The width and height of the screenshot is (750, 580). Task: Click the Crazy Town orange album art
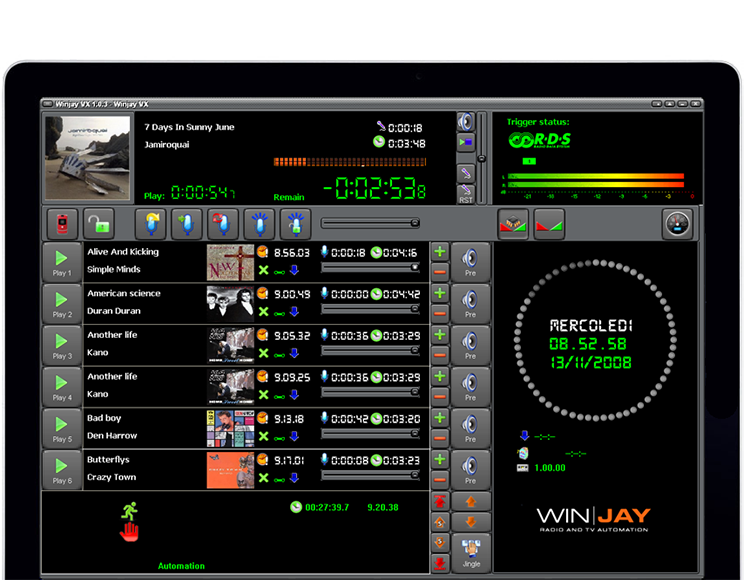(230, 471)
